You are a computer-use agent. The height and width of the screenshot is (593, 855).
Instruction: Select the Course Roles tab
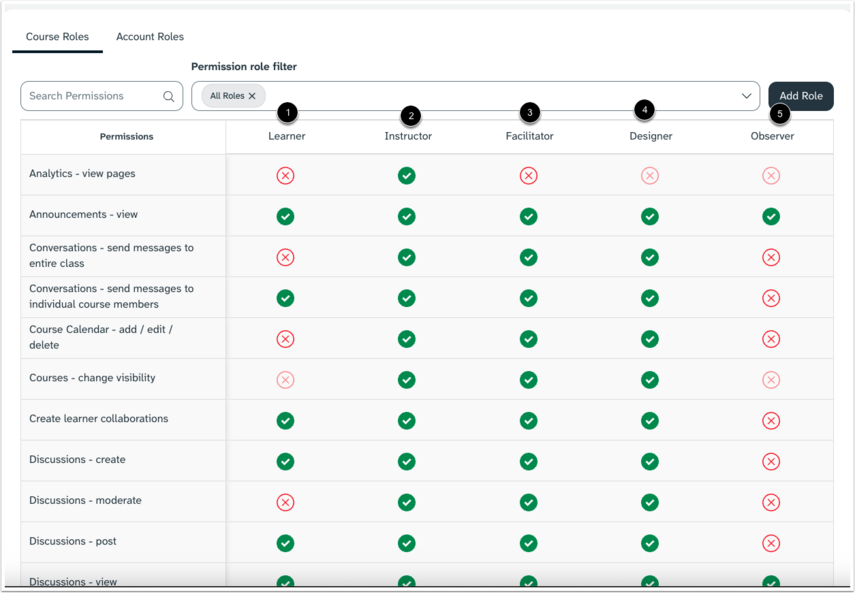click(57, 36)
